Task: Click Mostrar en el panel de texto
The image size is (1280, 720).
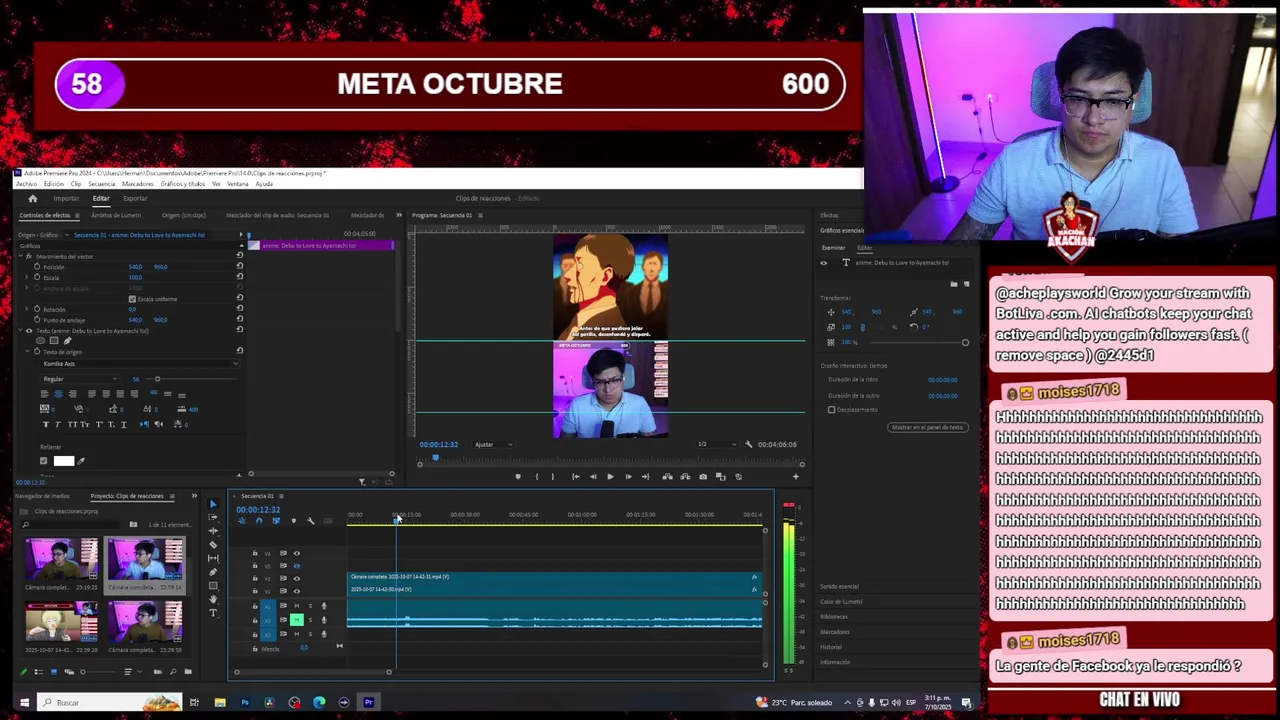Action: (x=927, y=428)
